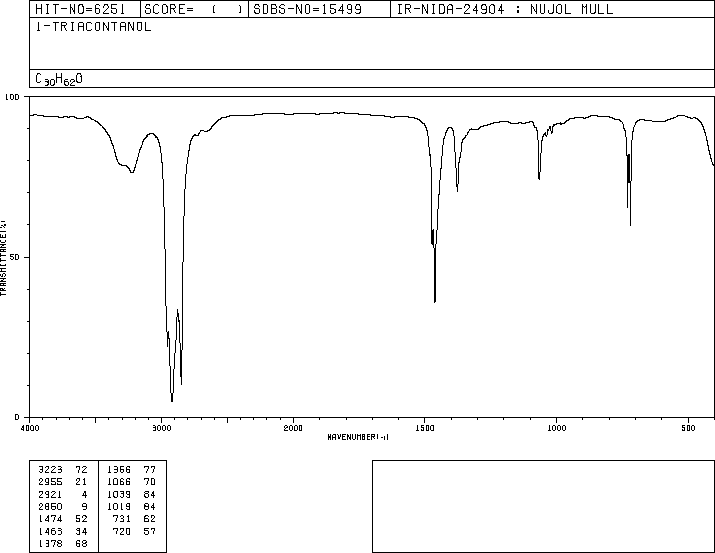715x553 pixels.
Task: Click the 0 transmittance axis label
Action: (17, 417)
